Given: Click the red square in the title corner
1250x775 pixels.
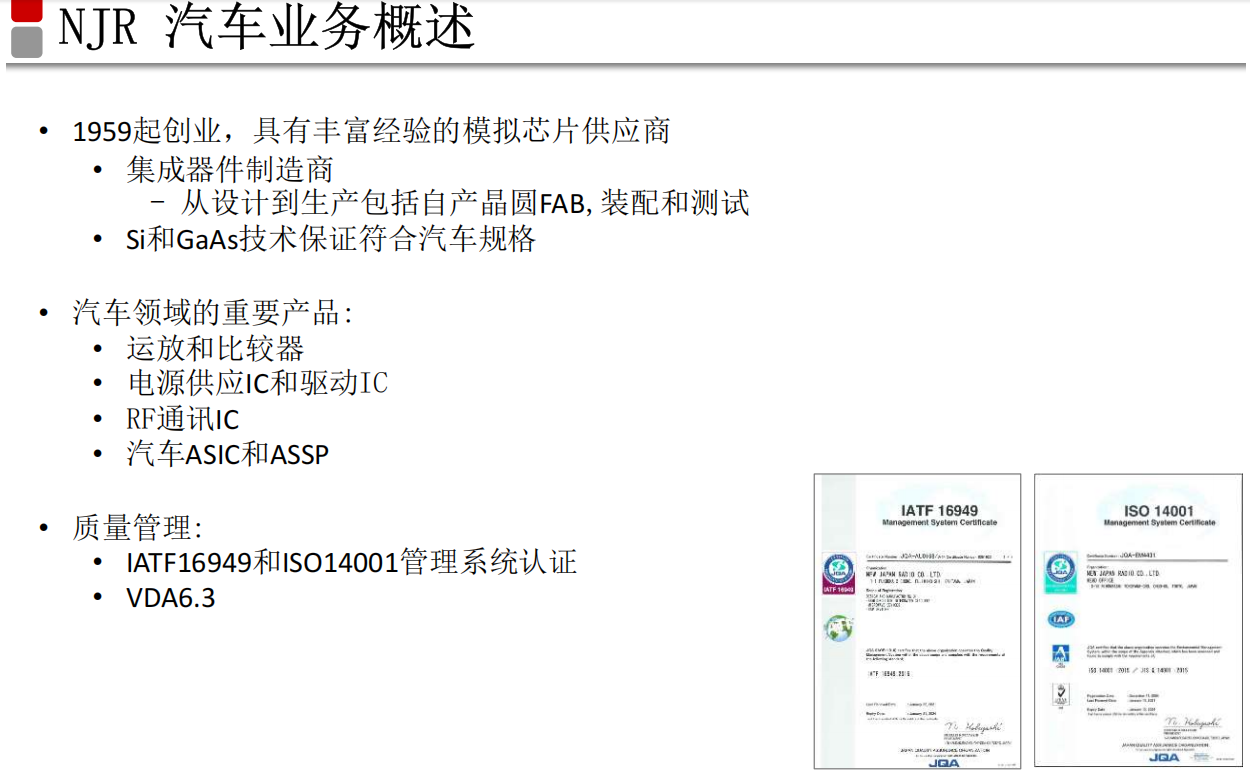Looking at the screenshot, I should [27, 11].
